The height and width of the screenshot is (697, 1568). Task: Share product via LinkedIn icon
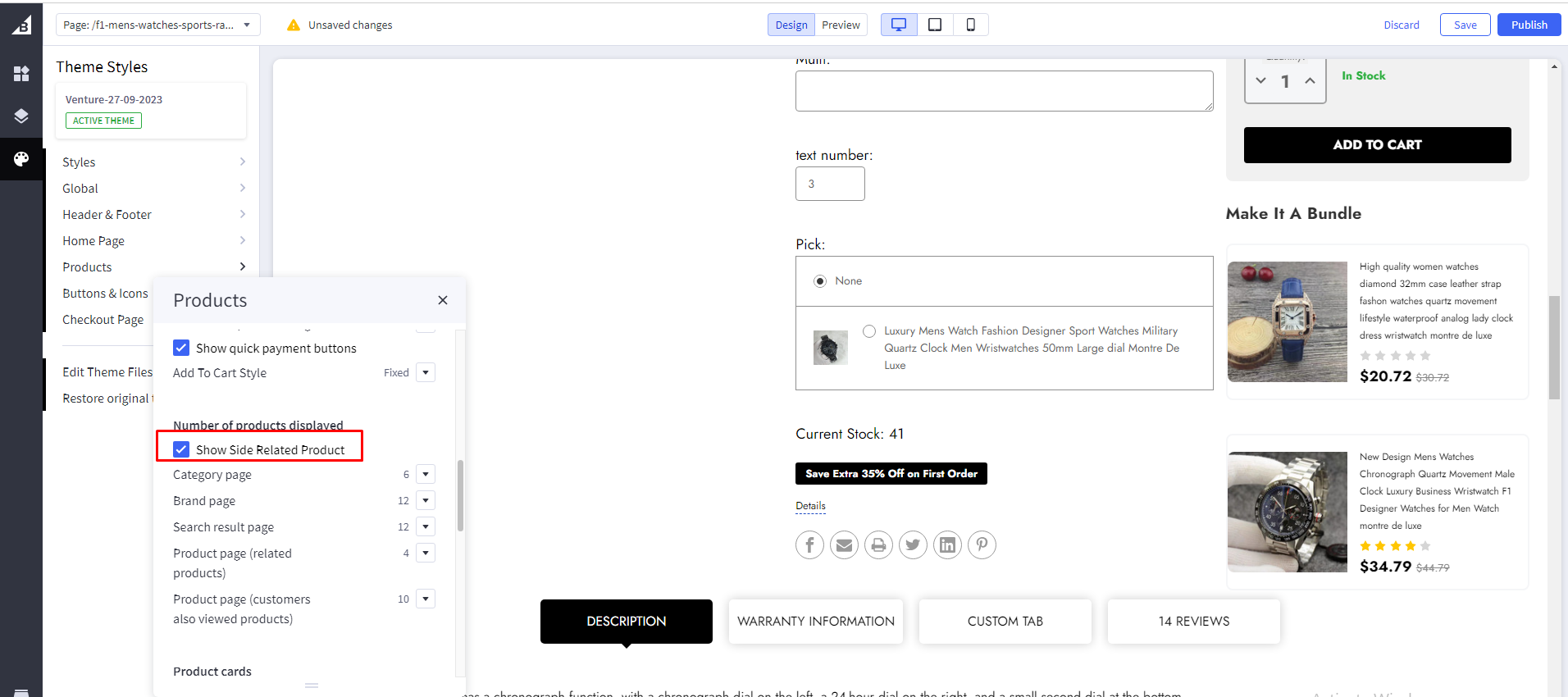947,544
